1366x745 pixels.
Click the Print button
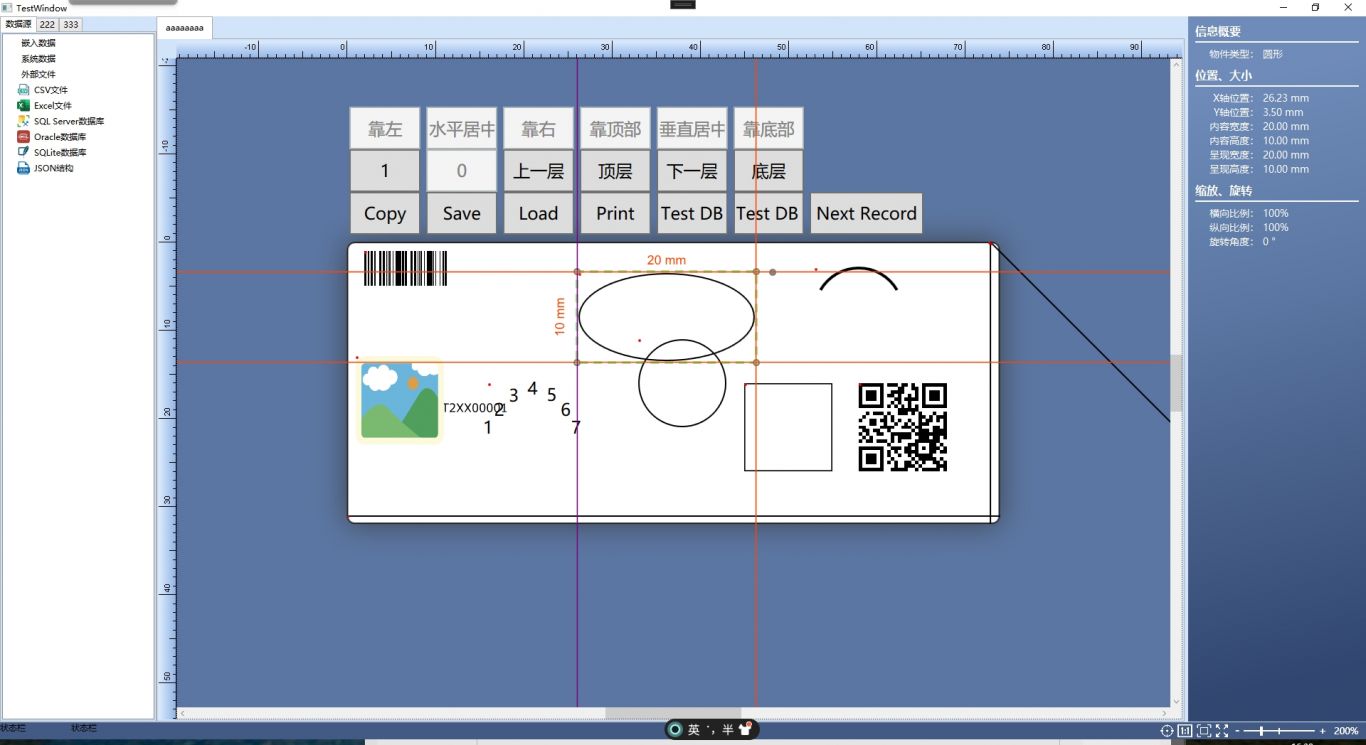tap(615, 213)
